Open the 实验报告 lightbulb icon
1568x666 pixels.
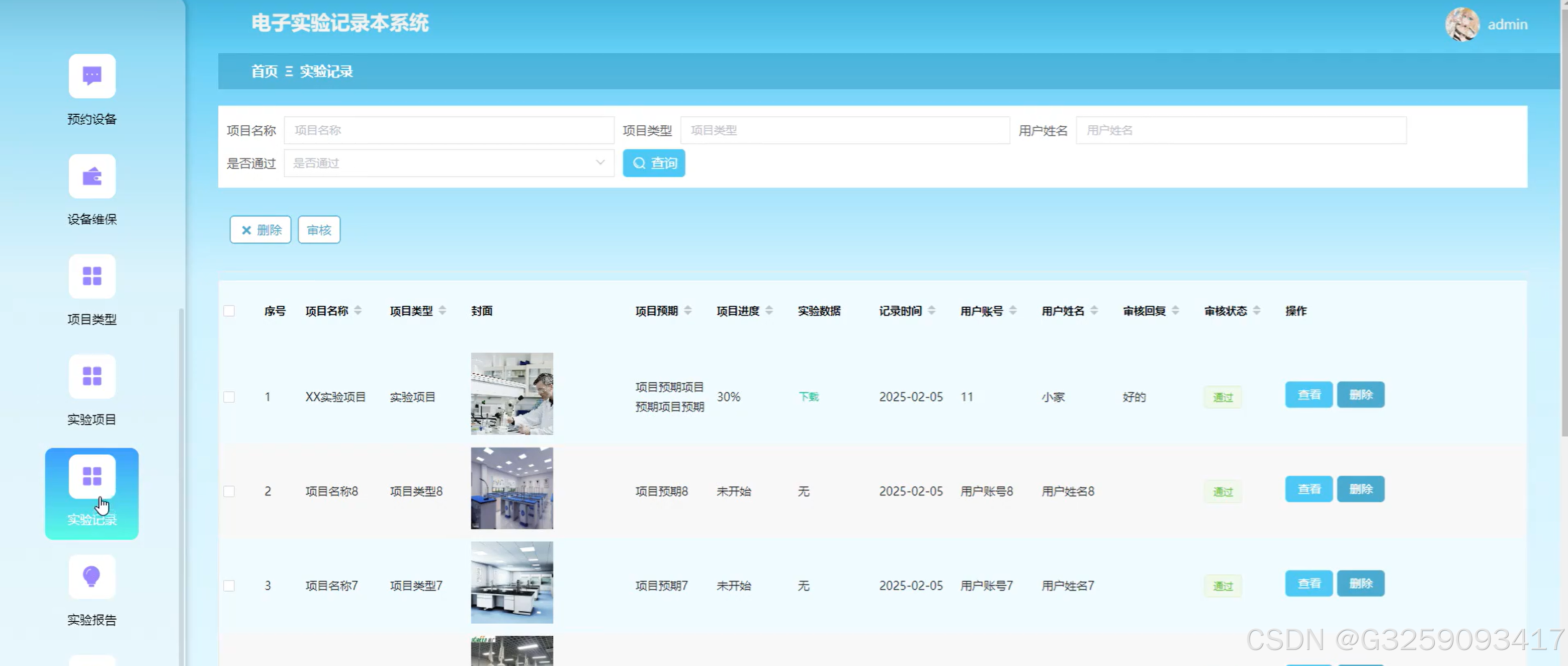(92, 576)
